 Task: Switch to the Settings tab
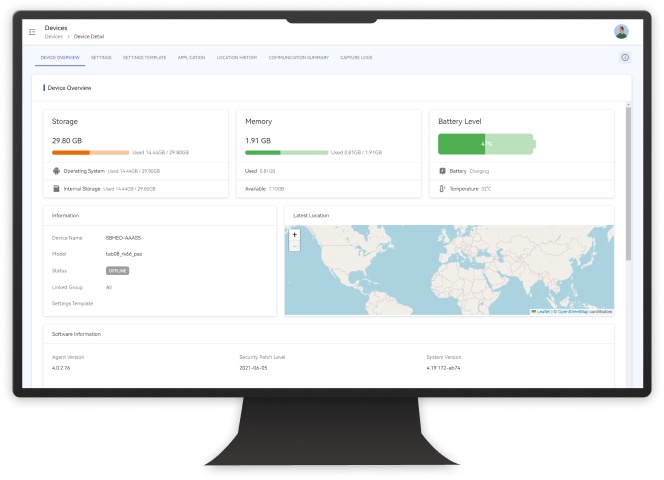[x=101, y=58]
